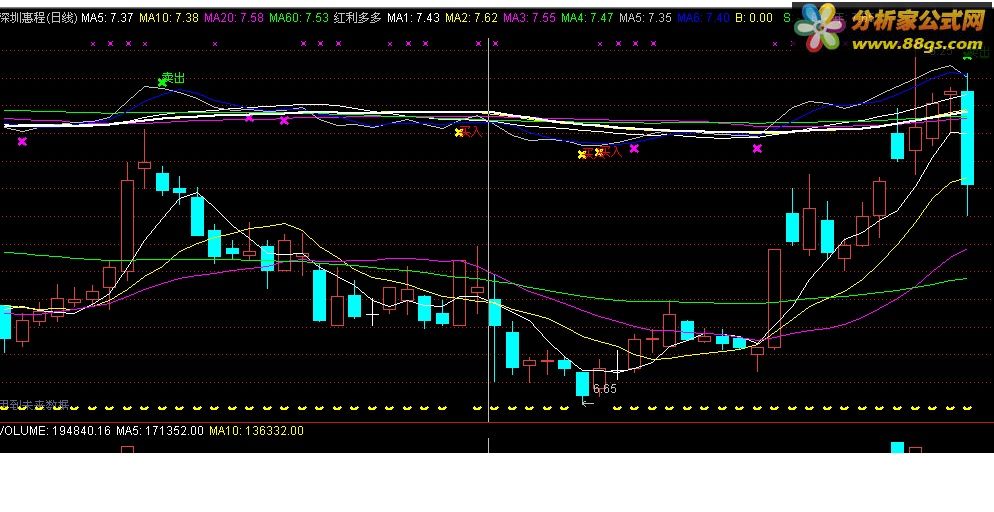The width and height of the screenshot is (994, 512).
Task: Click the green 卖出 sell signal marker
Action: click(173, 78)
